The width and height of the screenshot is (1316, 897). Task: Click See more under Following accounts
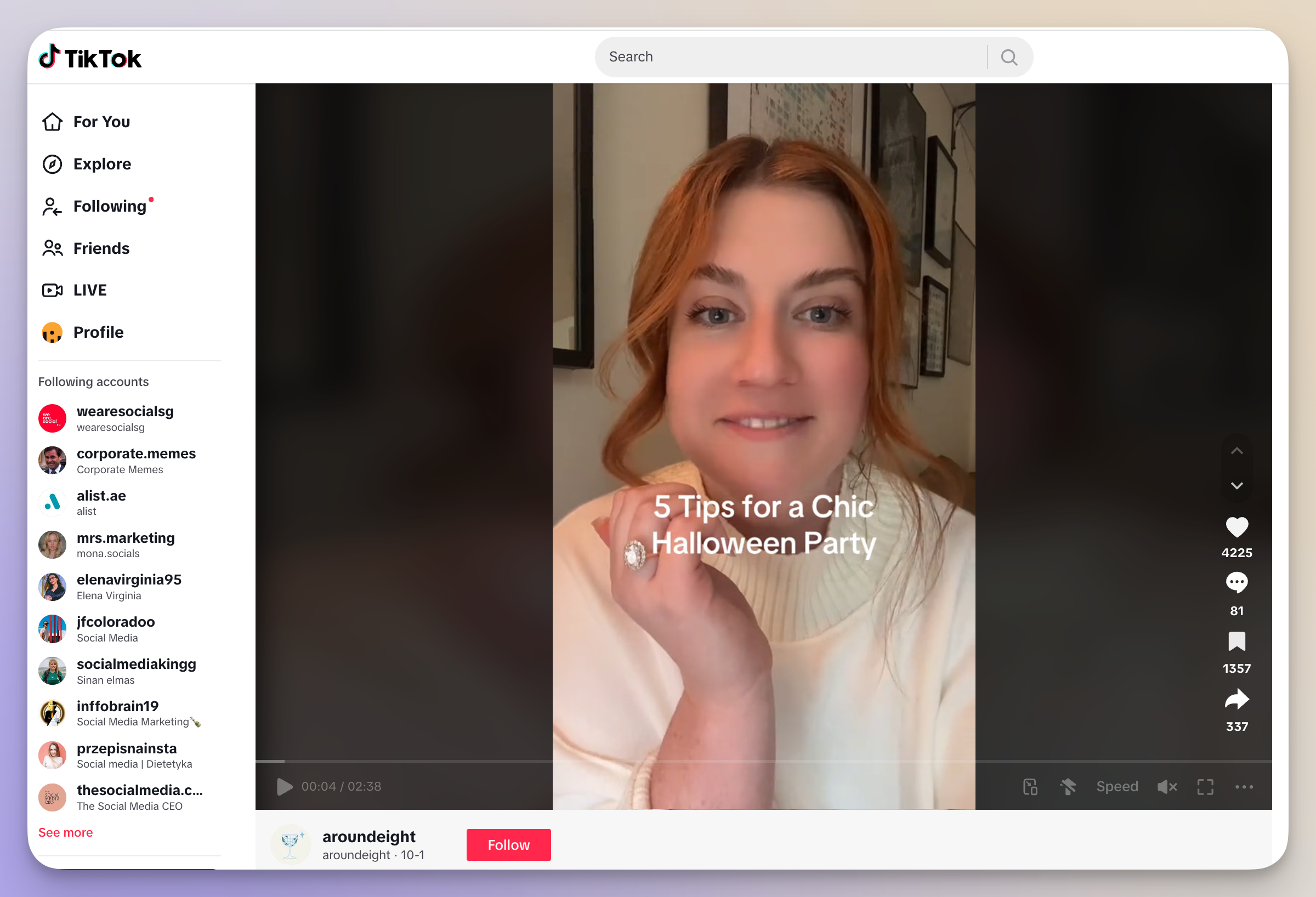66,832
